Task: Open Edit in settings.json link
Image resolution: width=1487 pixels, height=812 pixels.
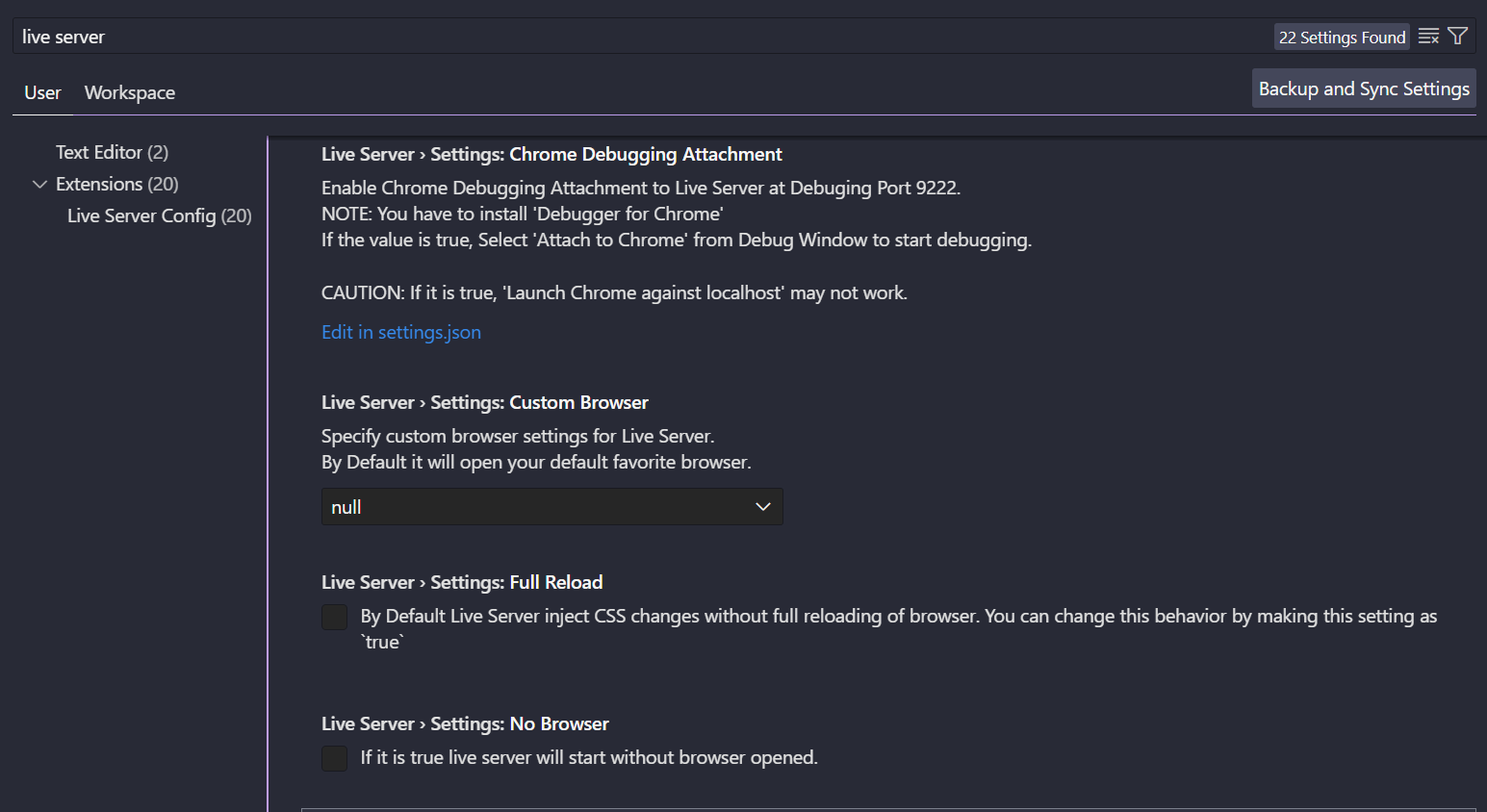Action: [401, 332]
